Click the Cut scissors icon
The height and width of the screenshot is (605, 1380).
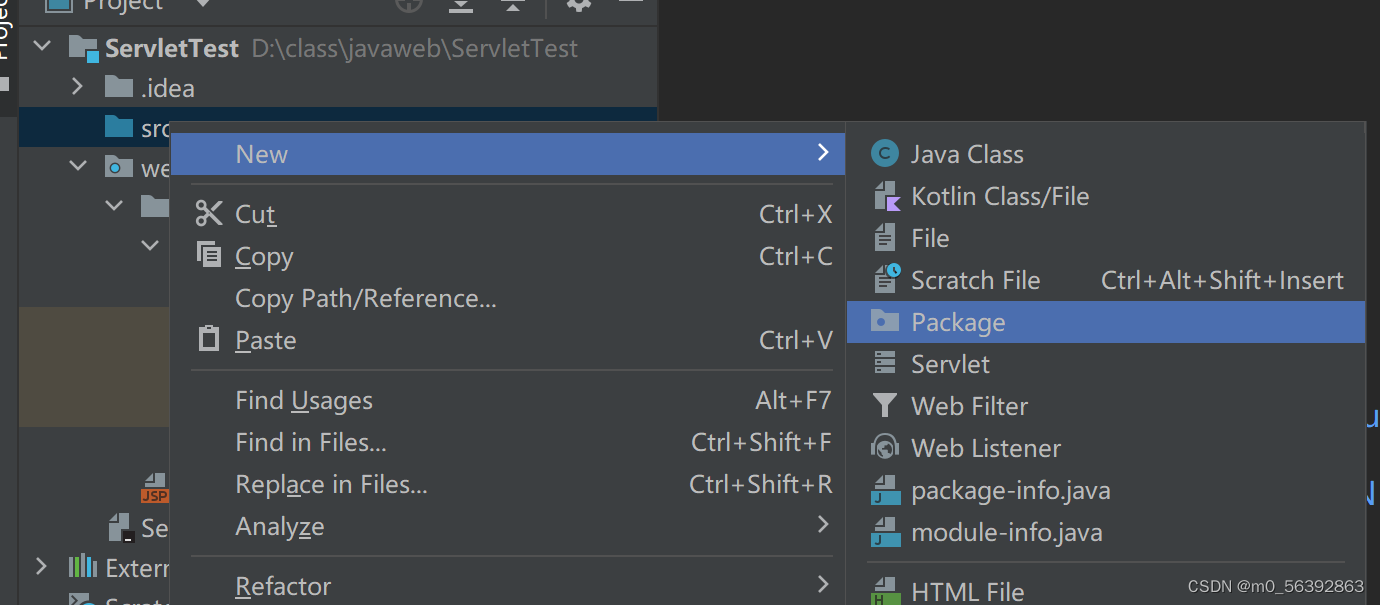(x=209, y=213)
